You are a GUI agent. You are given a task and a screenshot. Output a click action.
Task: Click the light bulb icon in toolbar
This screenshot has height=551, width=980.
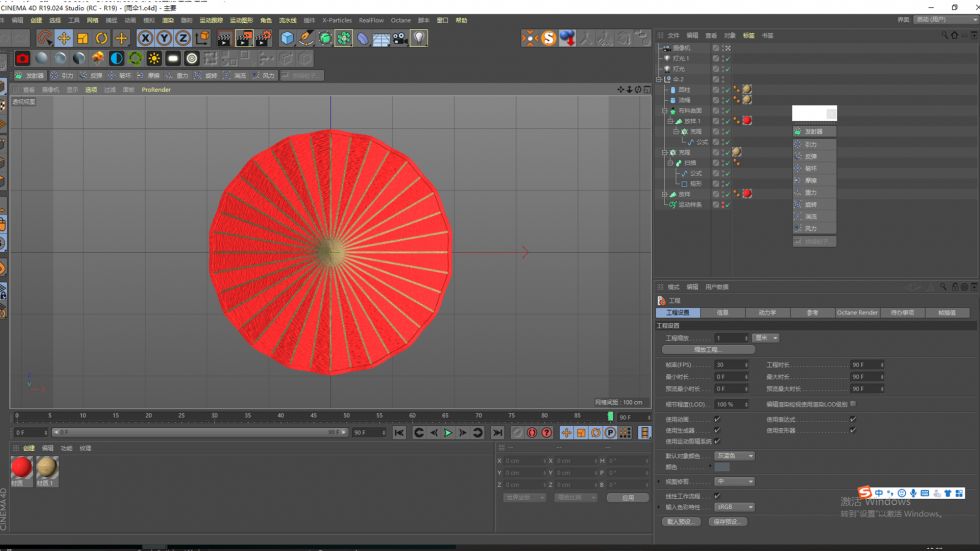[418, 38]
